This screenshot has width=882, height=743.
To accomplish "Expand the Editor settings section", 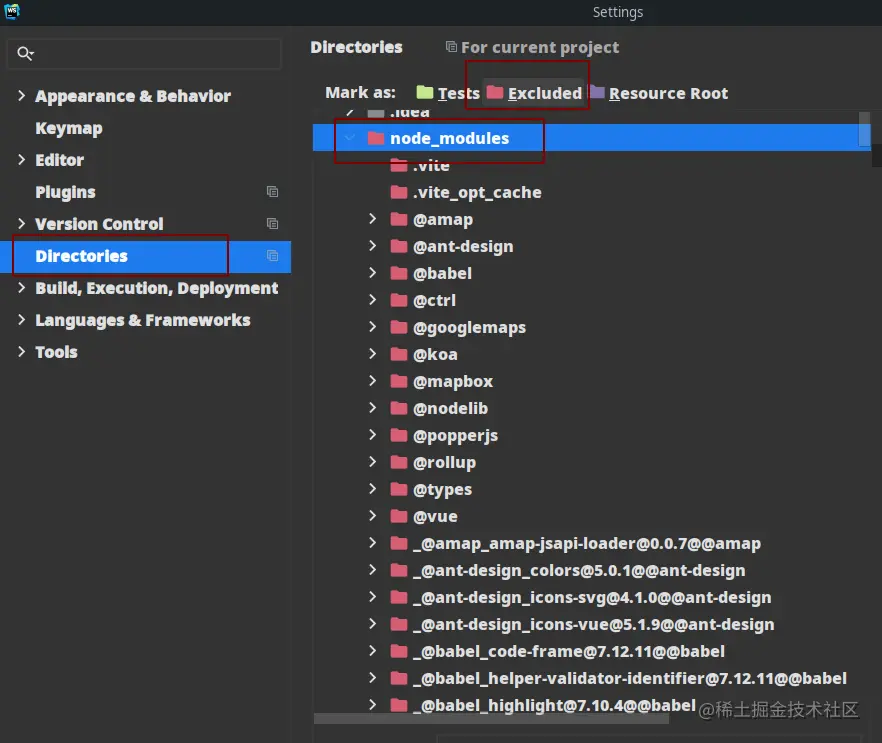I will point(21,160).
